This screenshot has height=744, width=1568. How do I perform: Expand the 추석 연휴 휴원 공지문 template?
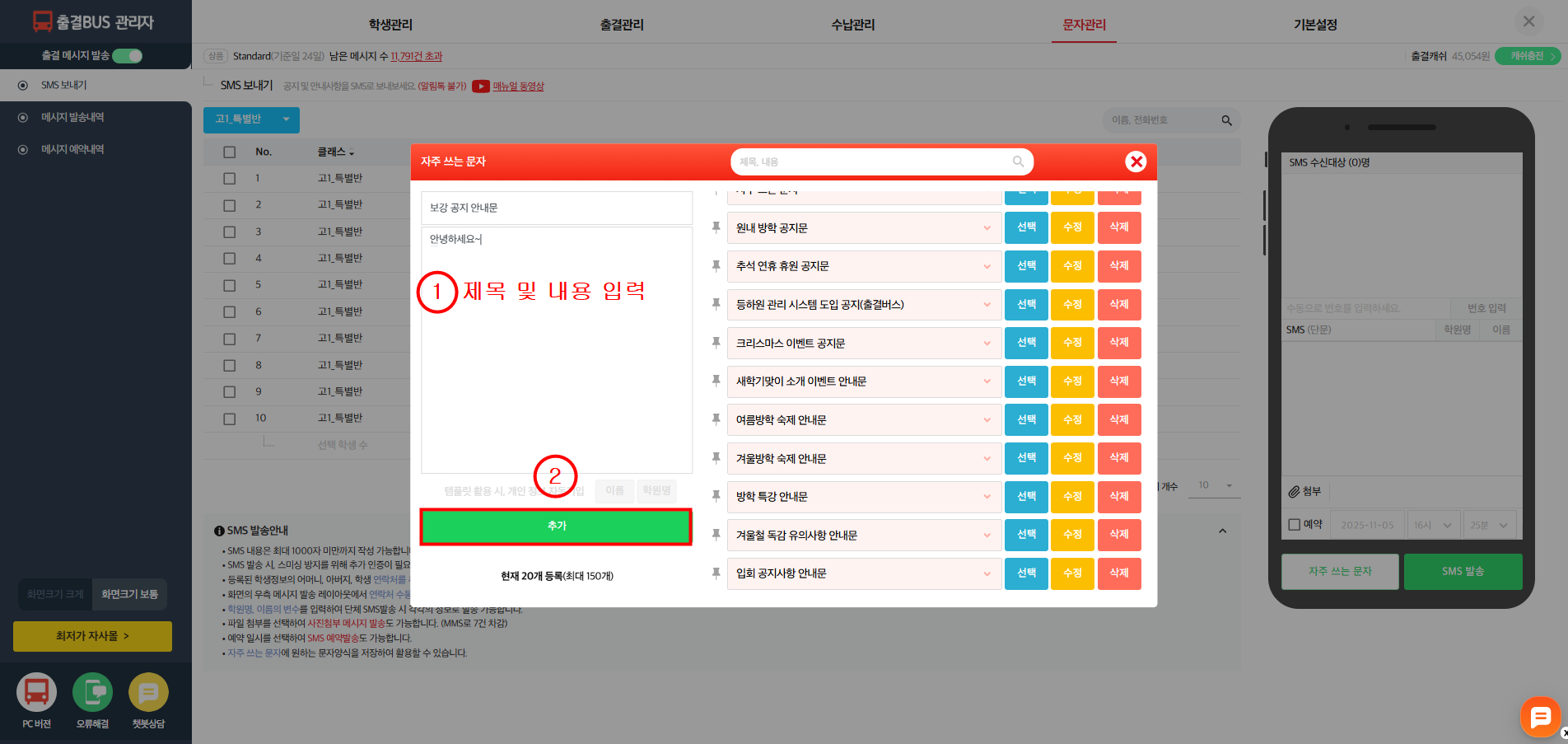987,266
